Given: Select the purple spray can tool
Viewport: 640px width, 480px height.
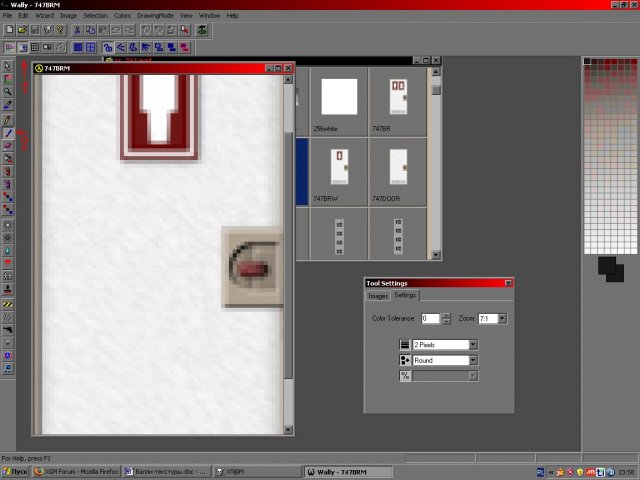Looking at the screenshot, I should (8, 184).
